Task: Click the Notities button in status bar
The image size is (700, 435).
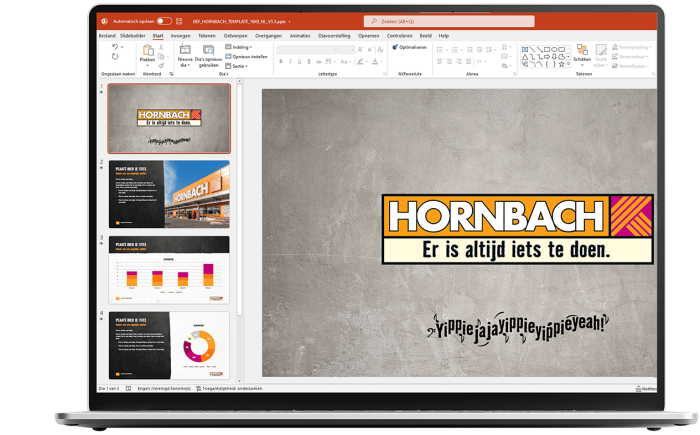Action: point(646,389)
